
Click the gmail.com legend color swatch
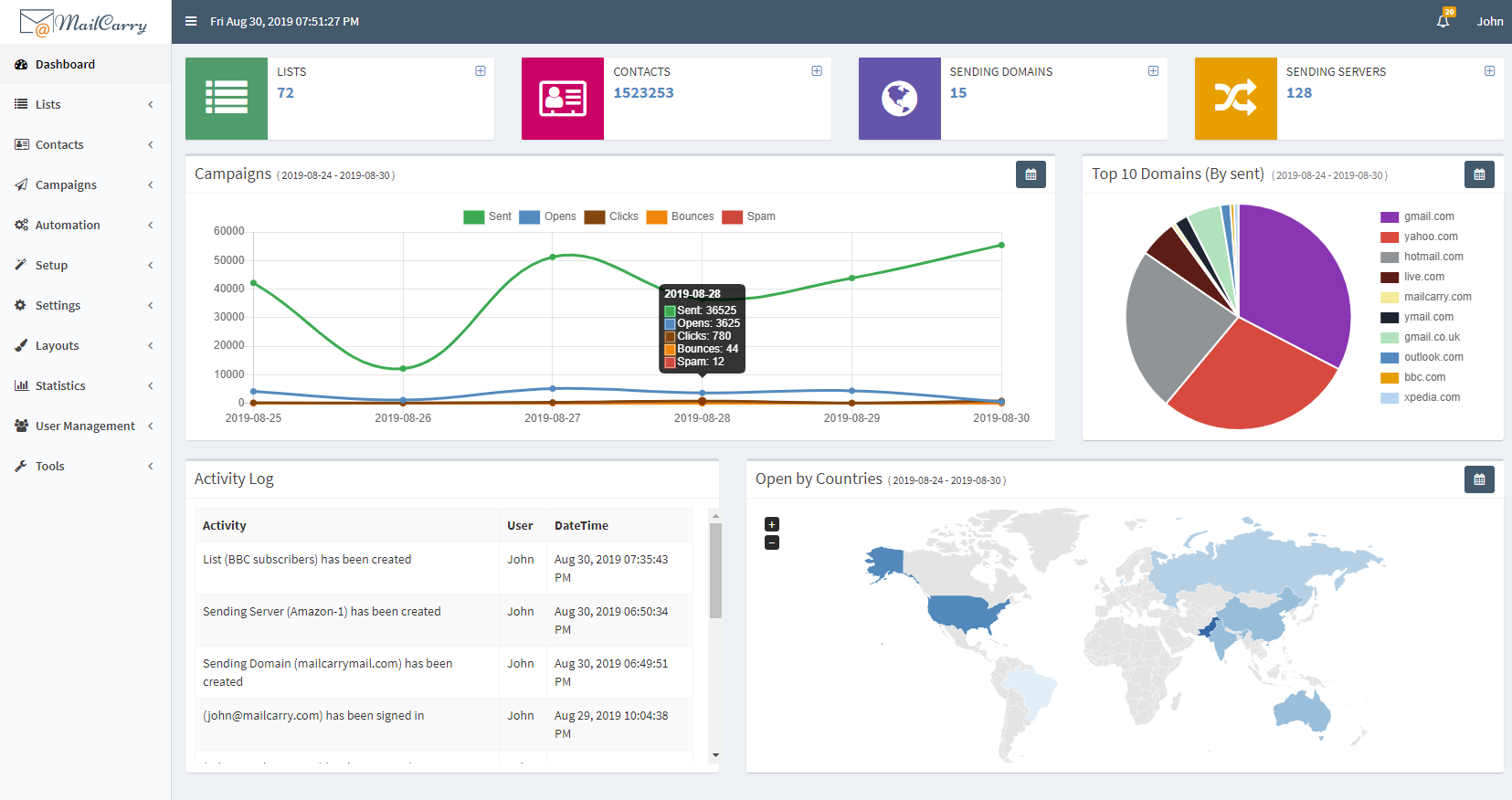pyautogui.click(x=1389, y=216)
